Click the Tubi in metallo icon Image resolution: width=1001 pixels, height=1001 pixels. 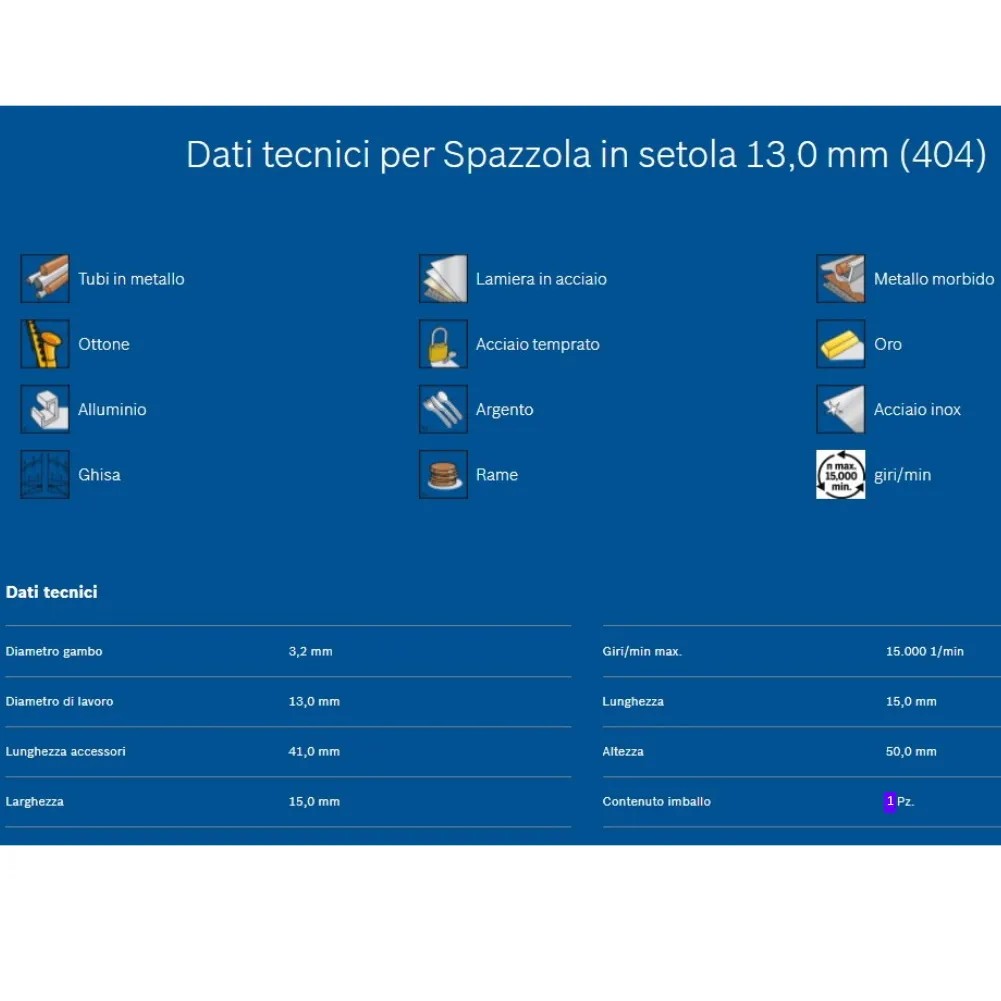(45, 279)
